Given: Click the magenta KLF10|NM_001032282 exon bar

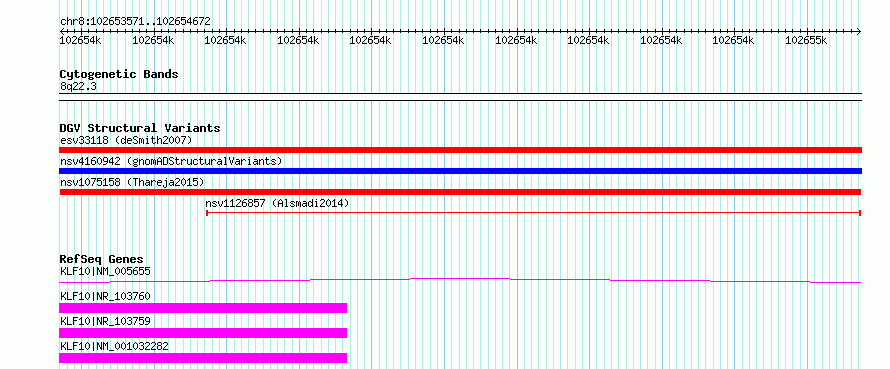Looking at the screenshot, I should pos(203,358).
